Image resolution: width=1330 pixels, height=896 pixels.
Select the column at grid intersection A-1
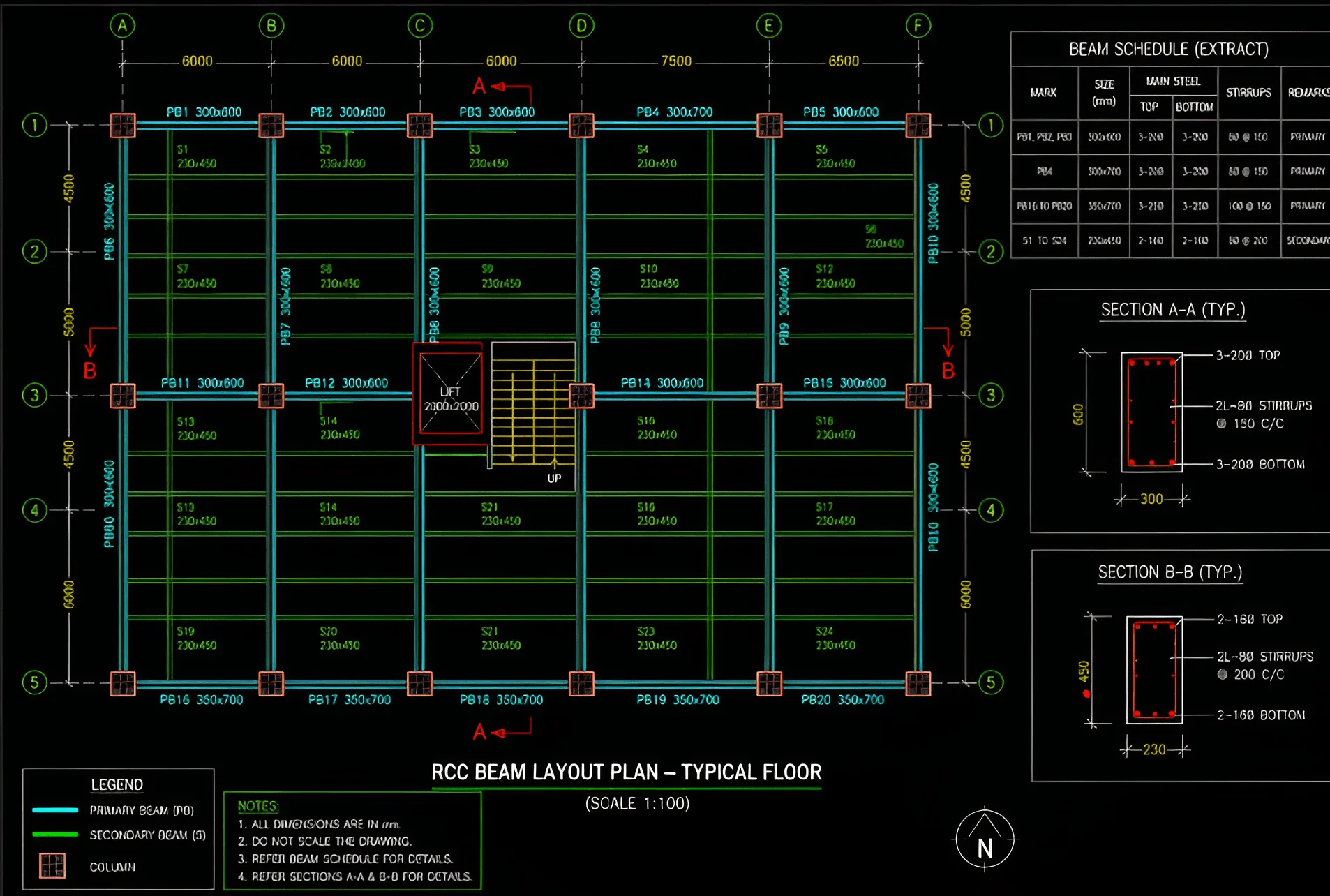[x=123, y=126]
